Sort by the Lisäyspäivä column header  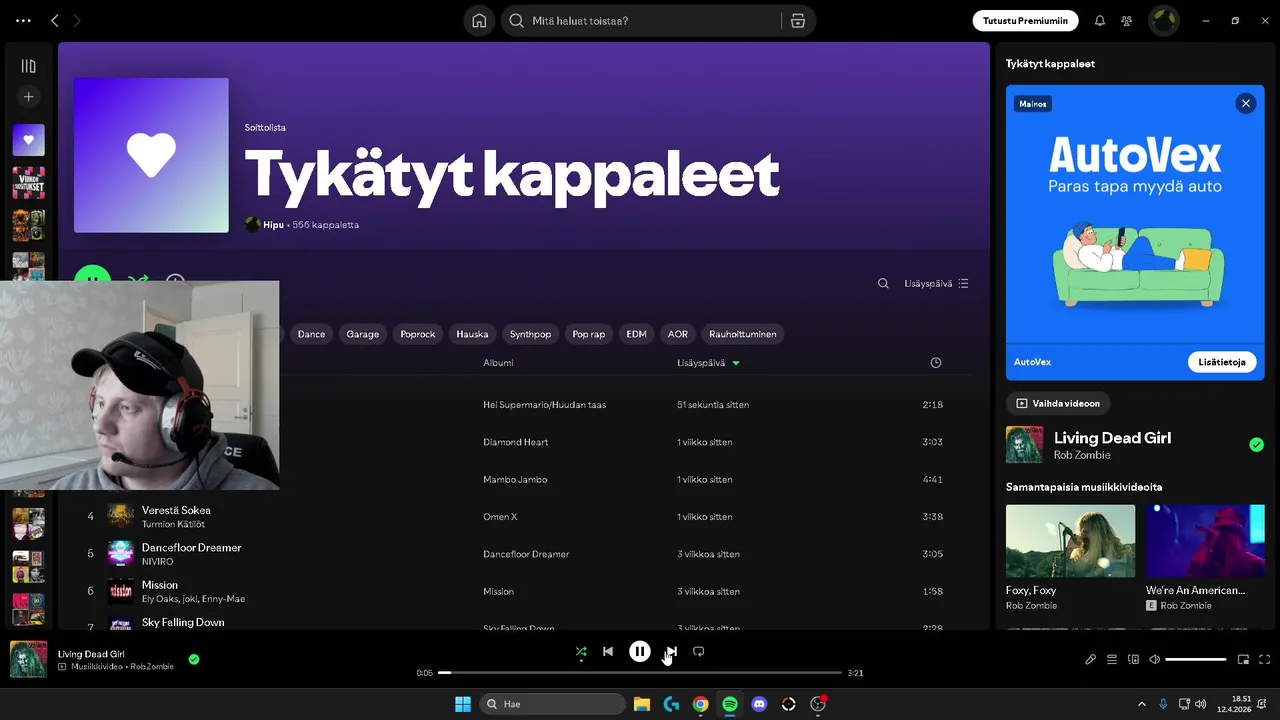(708, 363)
